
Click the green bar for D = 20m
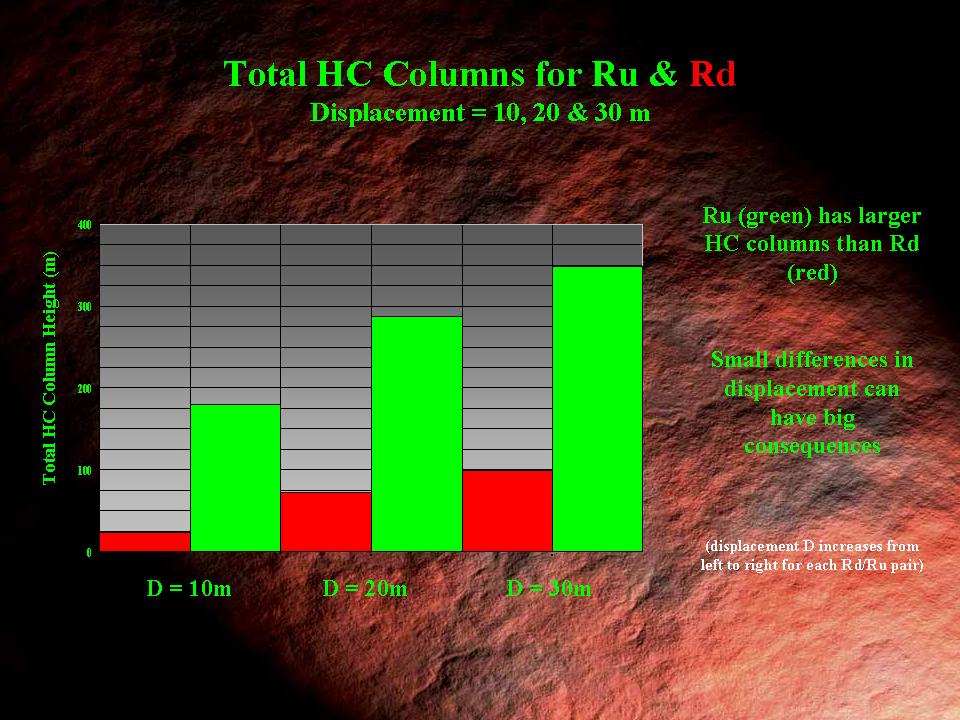pos(417,433)
